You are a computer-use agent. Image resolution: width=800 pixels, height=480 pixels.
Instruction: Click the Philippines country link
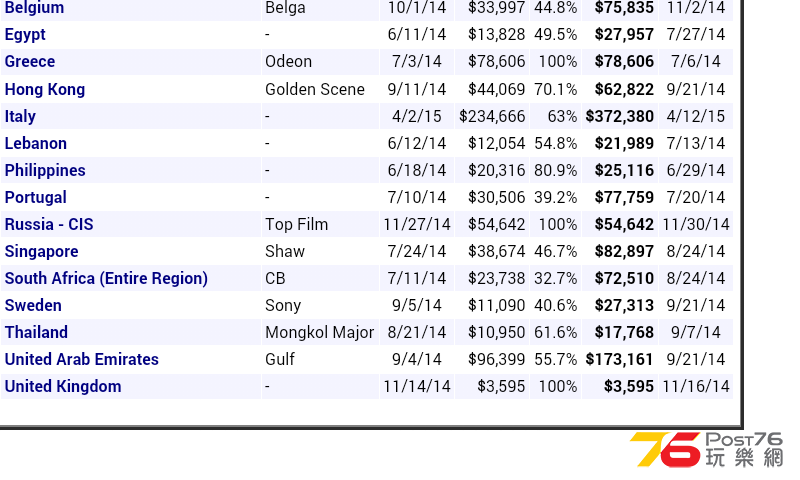pos(45,170)
